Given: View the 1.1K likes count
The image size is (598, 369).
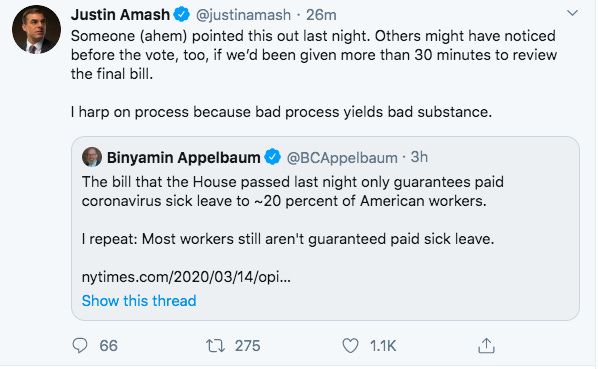Looking at the screenshot, I should (383, 346).
